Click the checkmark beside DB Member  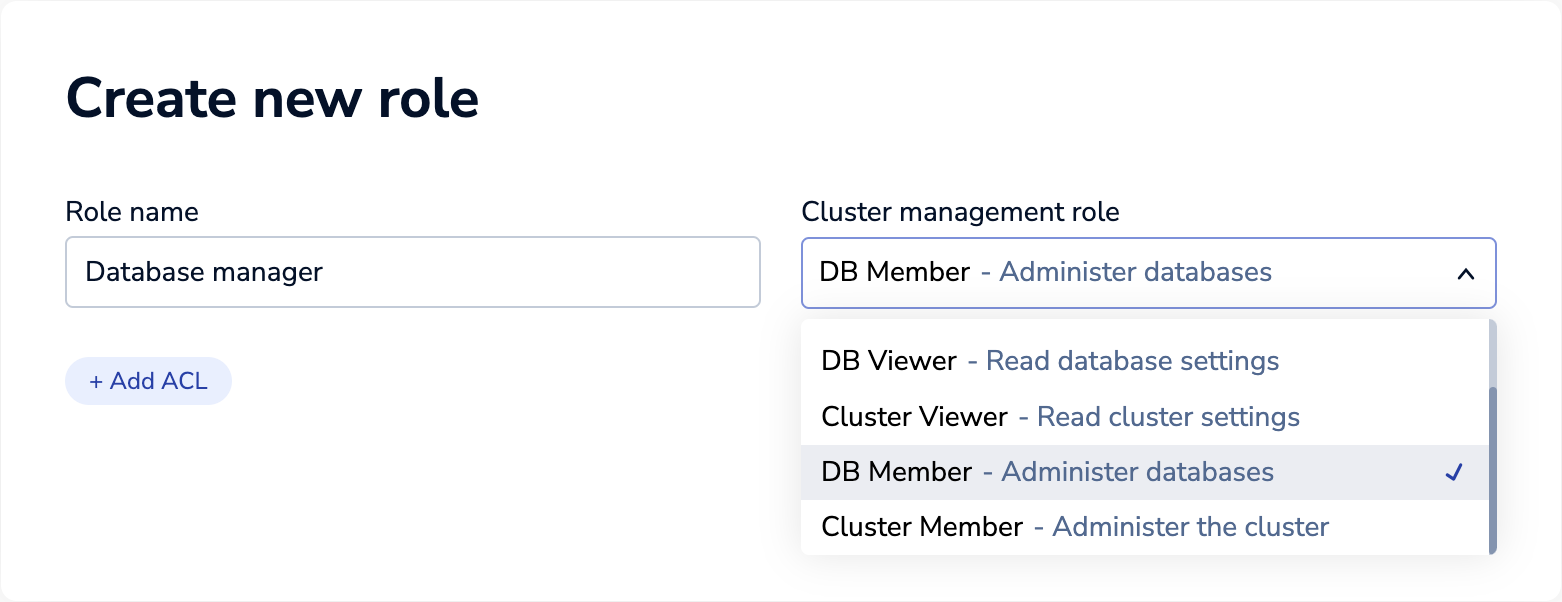(1454, 472)
